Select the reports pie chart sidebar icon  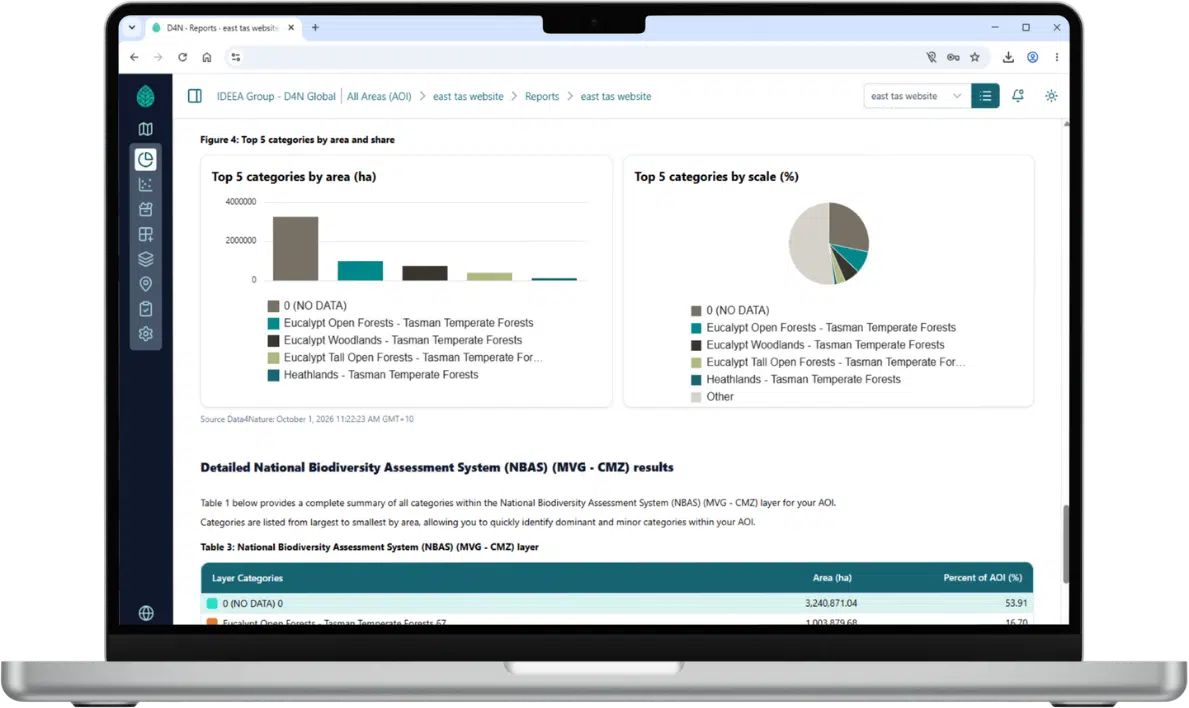click(146, 159)
